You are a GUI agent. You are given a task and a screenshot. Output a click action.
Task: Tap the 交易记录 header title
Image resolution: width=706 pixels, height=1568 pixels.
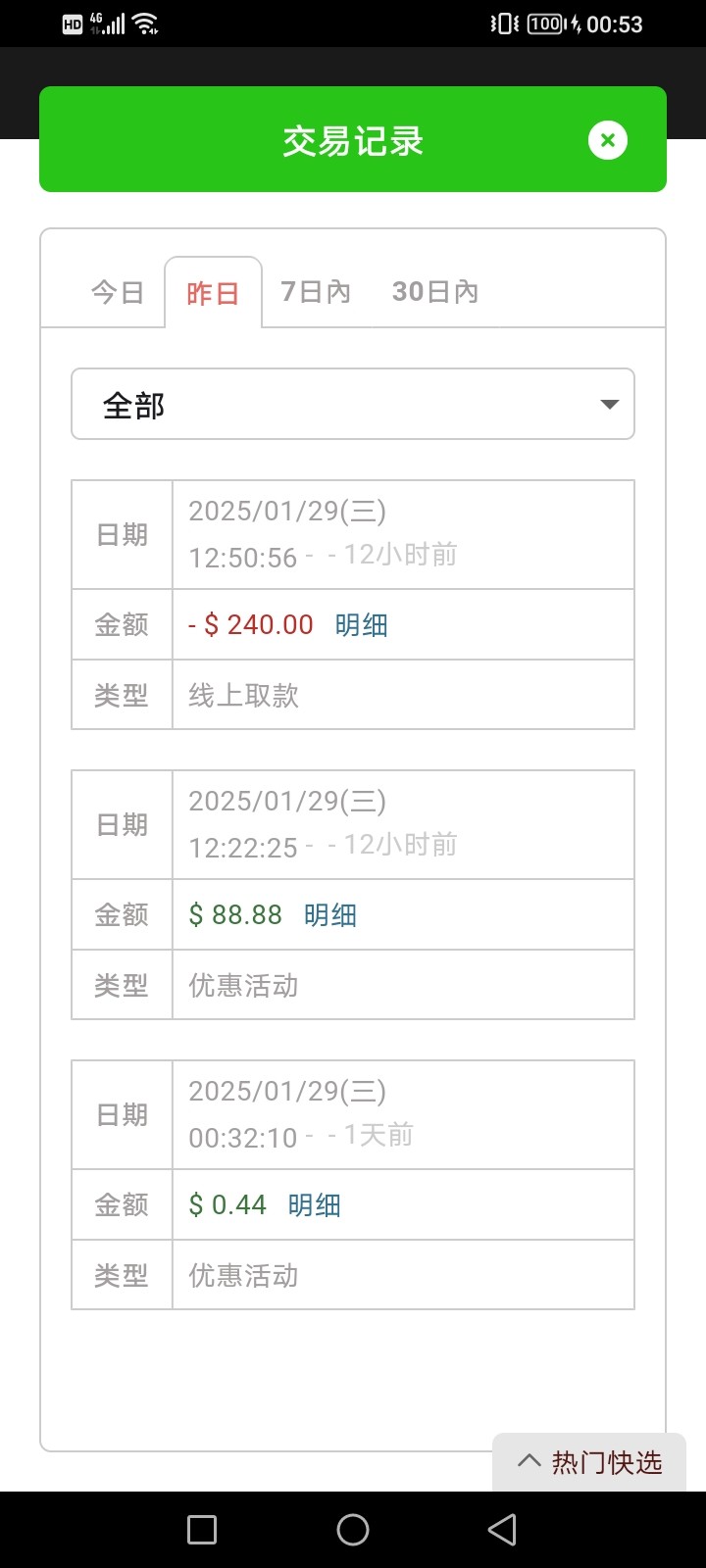[353, 141]
